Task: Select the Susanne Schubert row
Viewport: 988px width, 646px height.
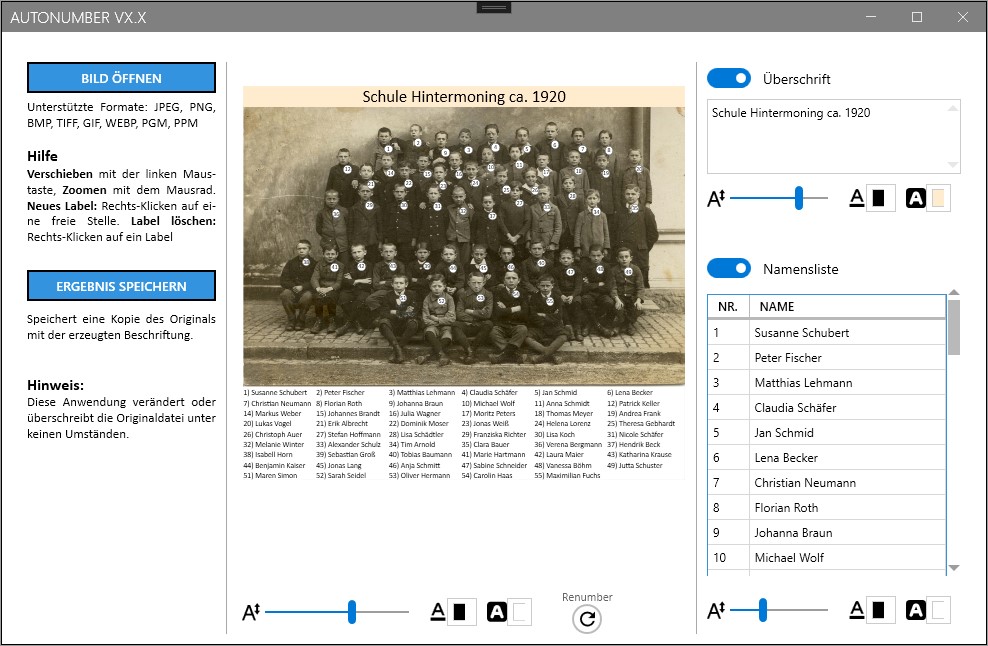Action: point(827,332)
